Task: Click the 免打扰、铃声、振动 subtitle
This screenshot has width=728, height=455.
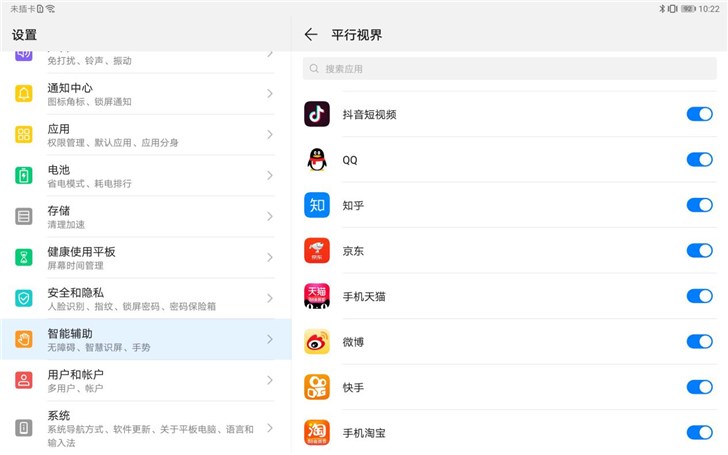Action: [x=89, y=60]
